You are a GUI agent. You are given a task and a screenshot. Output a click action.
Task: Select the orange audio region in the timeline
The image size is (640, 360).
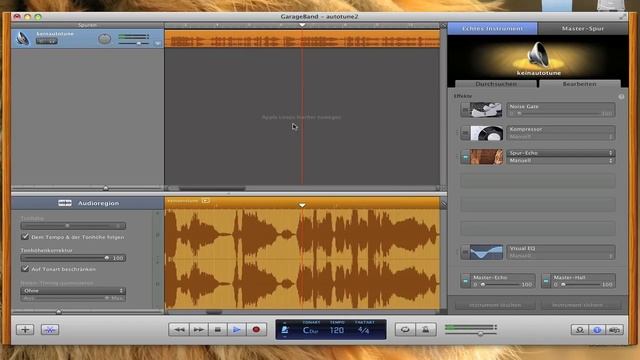click(302, 40)
